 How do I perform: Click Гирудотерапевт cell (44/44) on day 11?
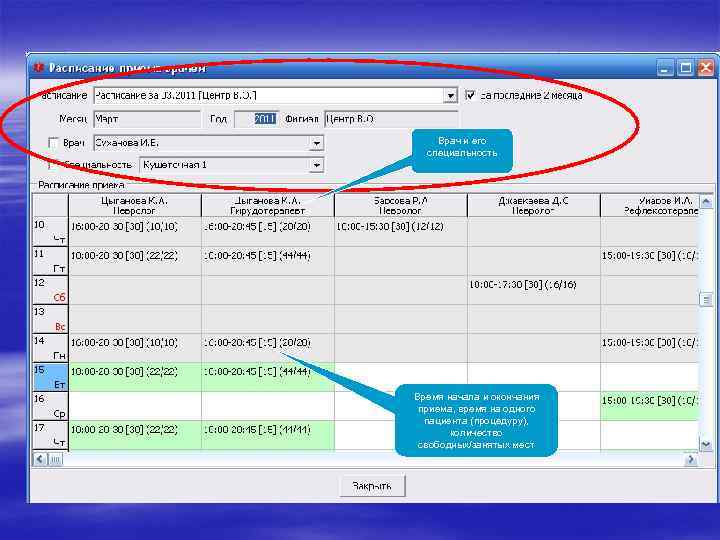[268, 261]
